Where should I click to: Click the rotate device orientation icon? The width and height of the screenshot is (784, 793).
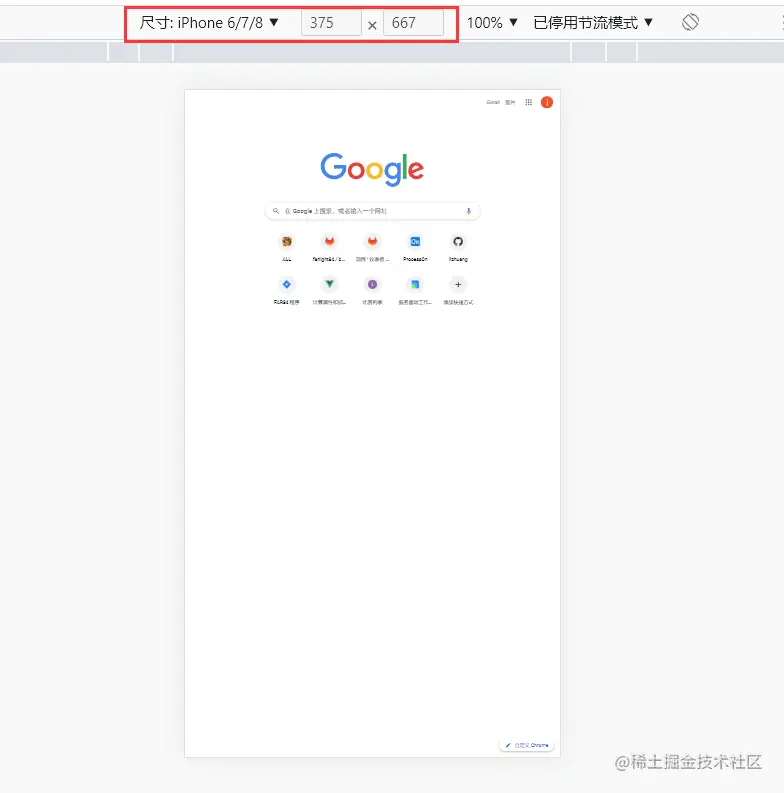click(690, 22)
